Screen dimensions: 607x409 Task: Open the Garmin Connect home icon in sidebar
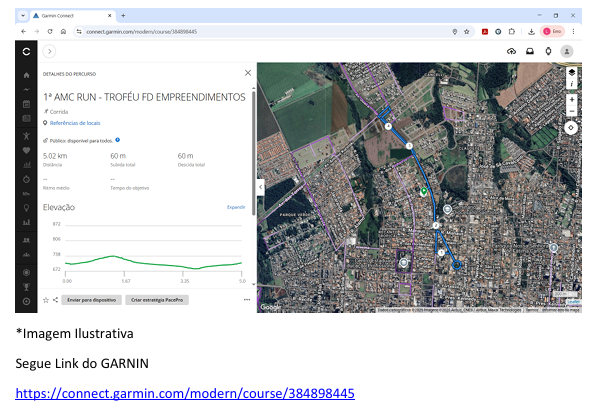click(x=26, y=75)
